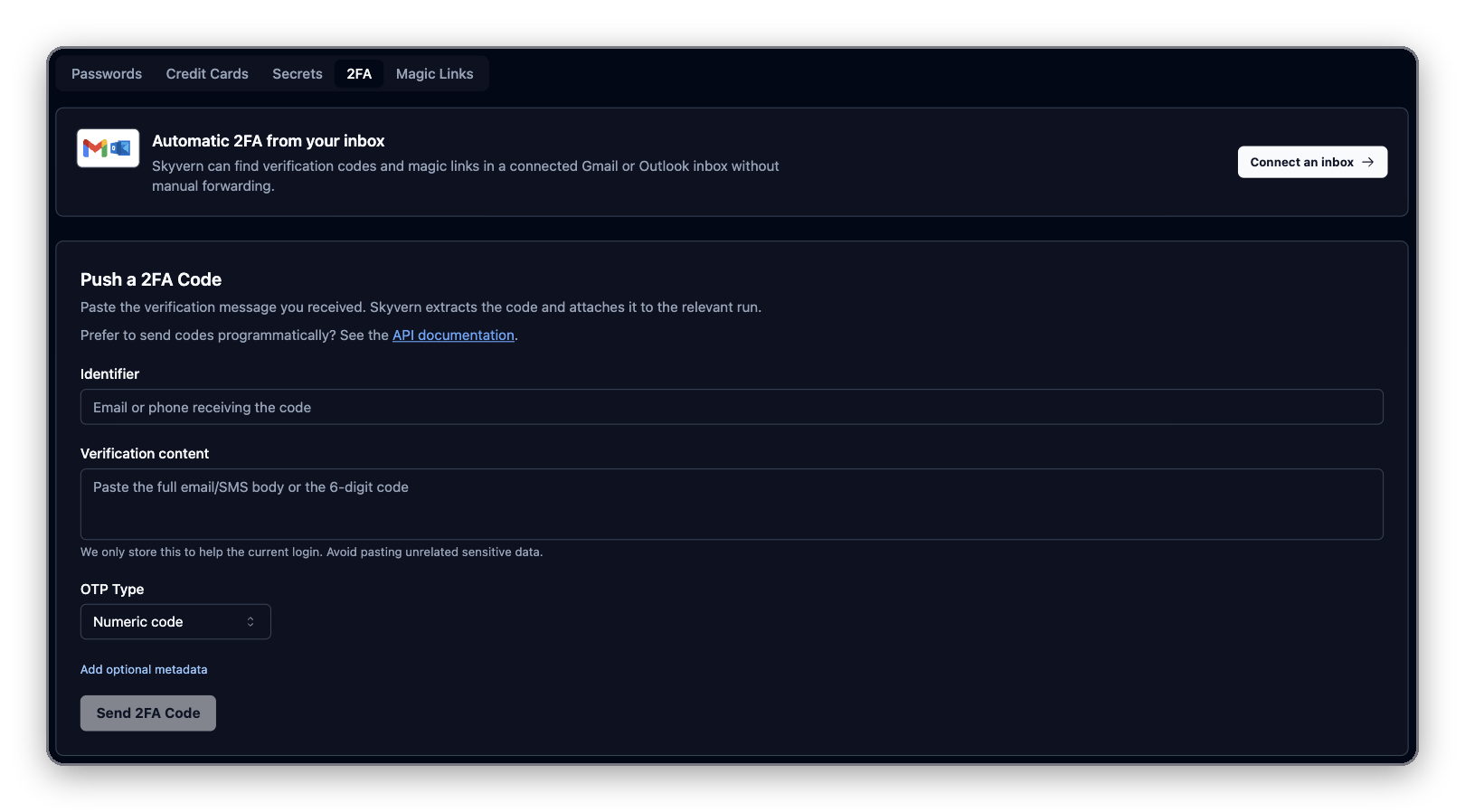This screenshot has height=812, width=1465.
Task: Open the API documentation link
Action: [x=453, y=335]
